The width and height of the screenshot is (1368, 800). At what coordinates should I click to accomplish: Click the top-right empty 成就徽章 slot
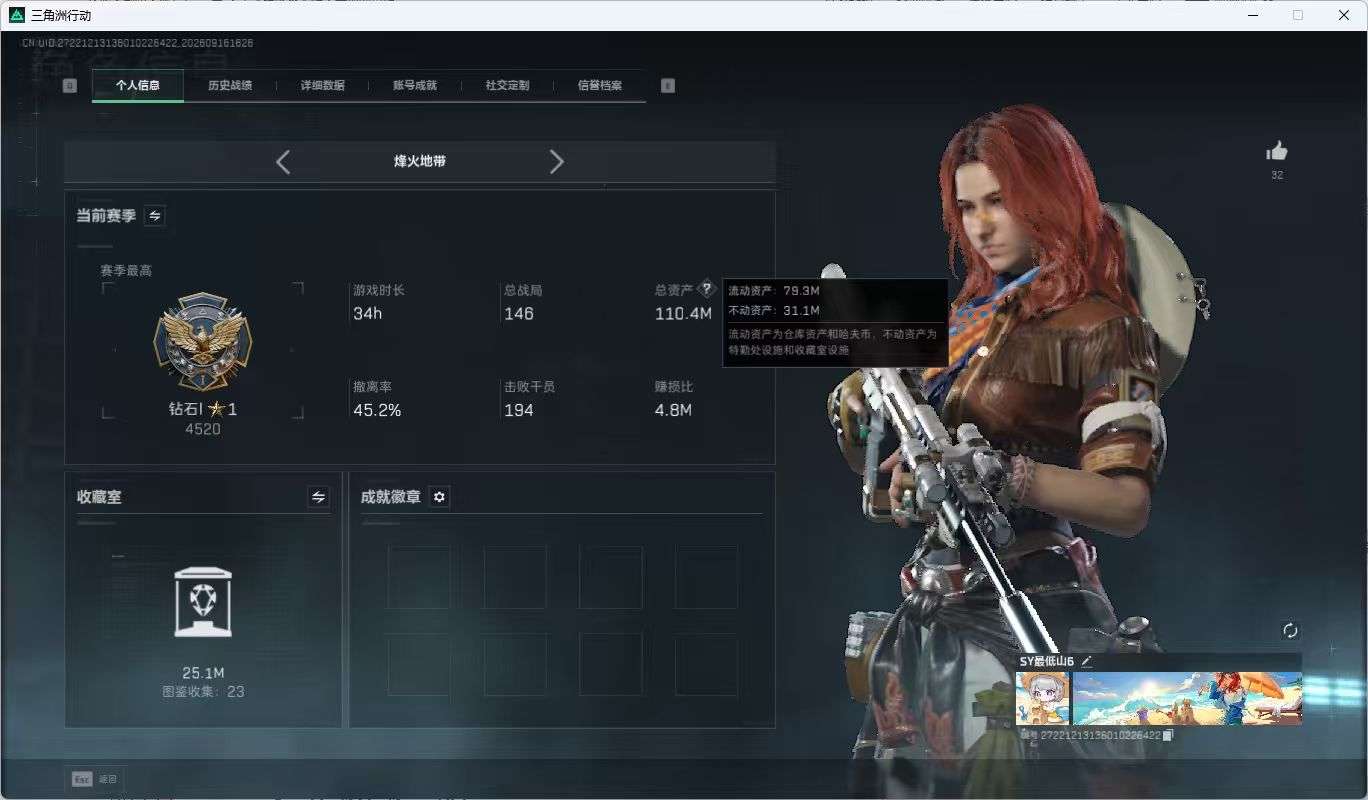click(x=706, y=577)
